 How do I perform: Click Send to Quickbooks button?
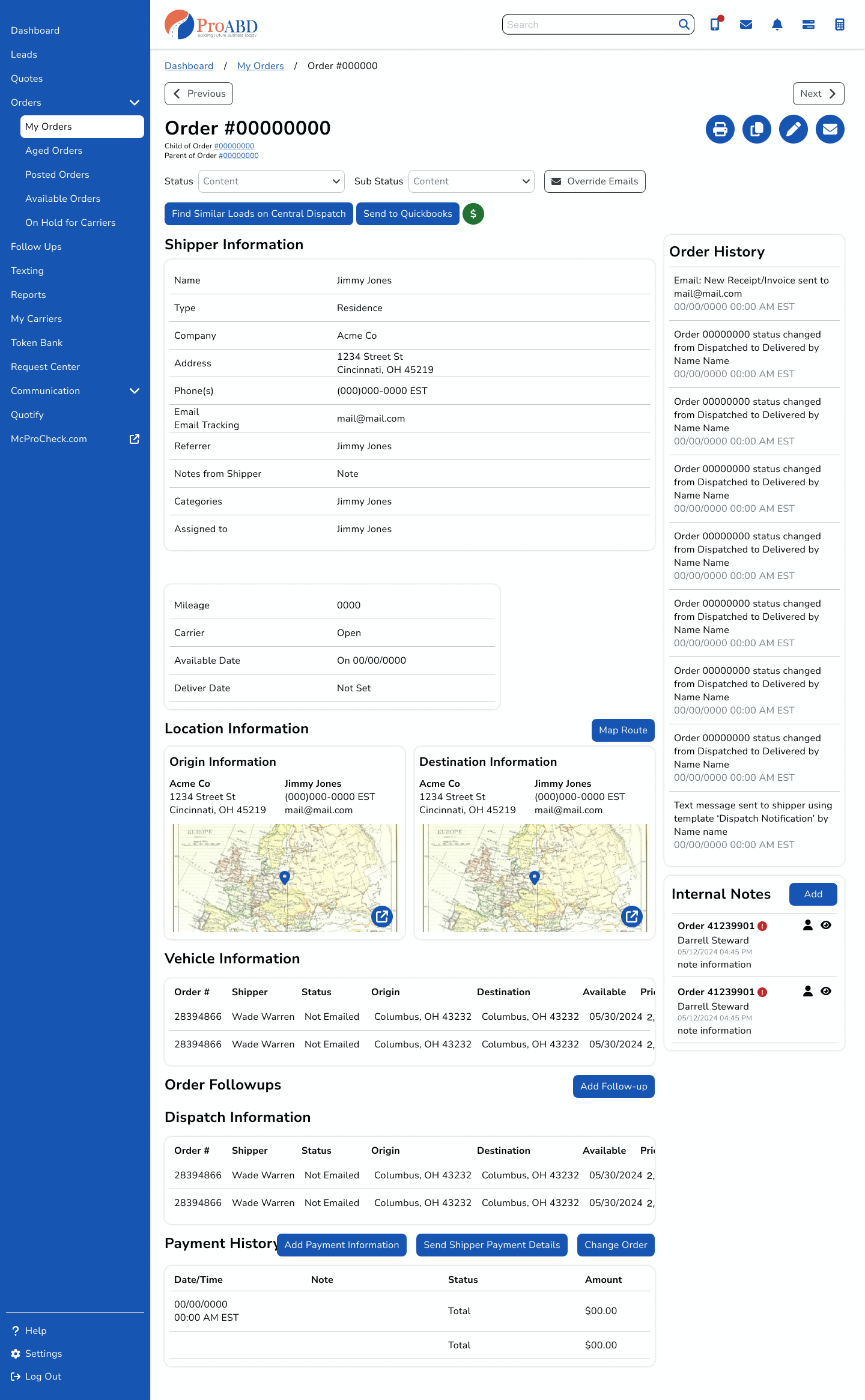[x=408, y=214]
